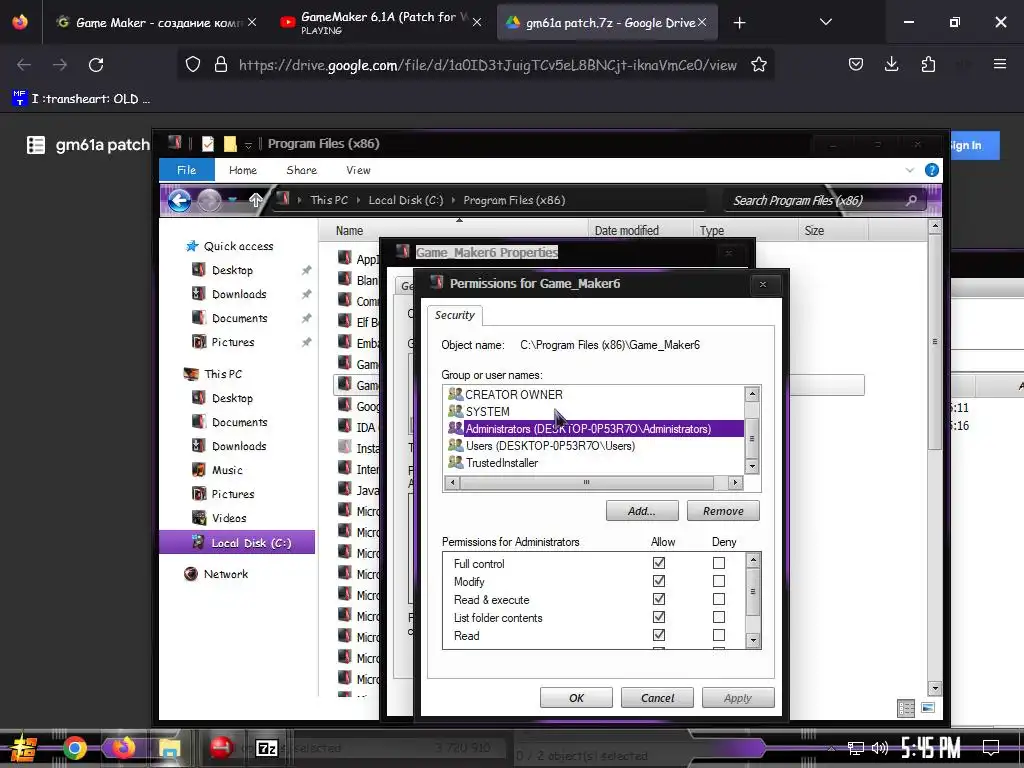Go back in File Explorer

click(x=179, y=200)
